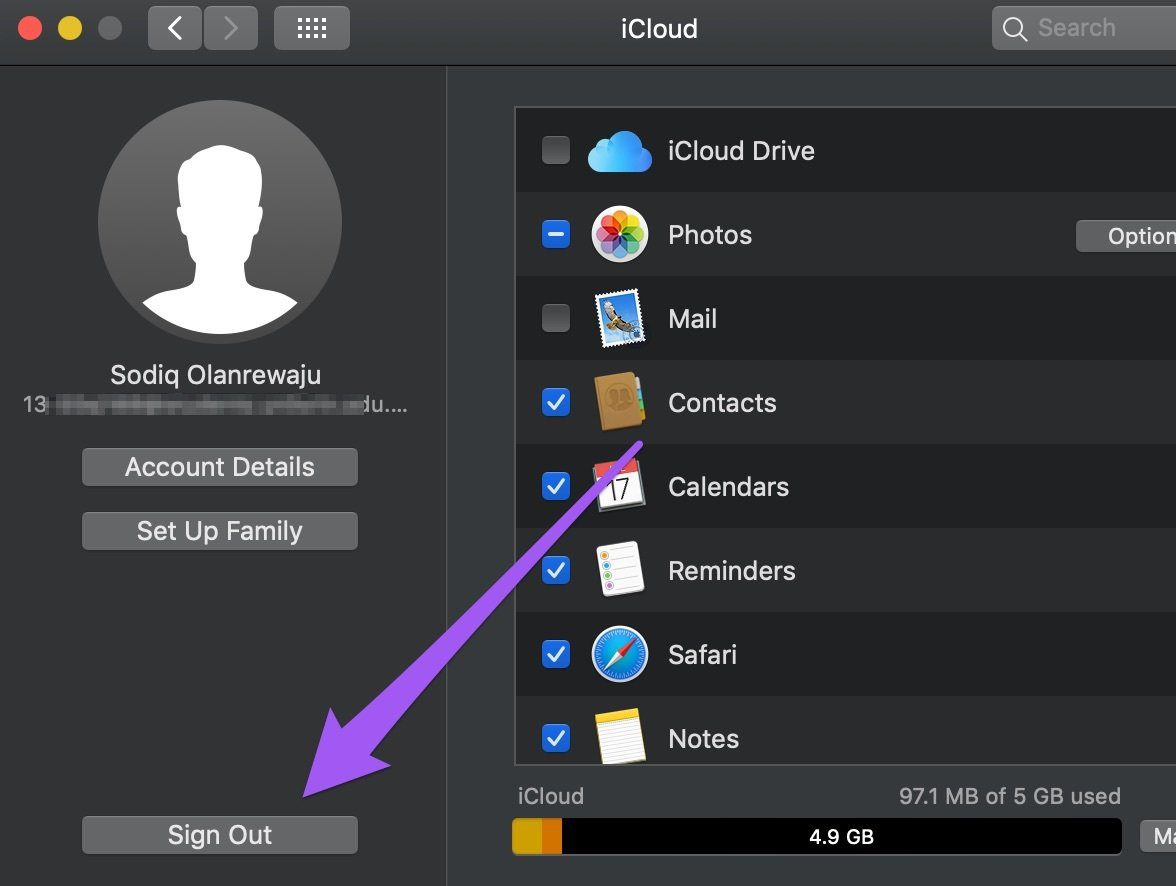
Task: Click the Calendars label
Action: [728, 487]
